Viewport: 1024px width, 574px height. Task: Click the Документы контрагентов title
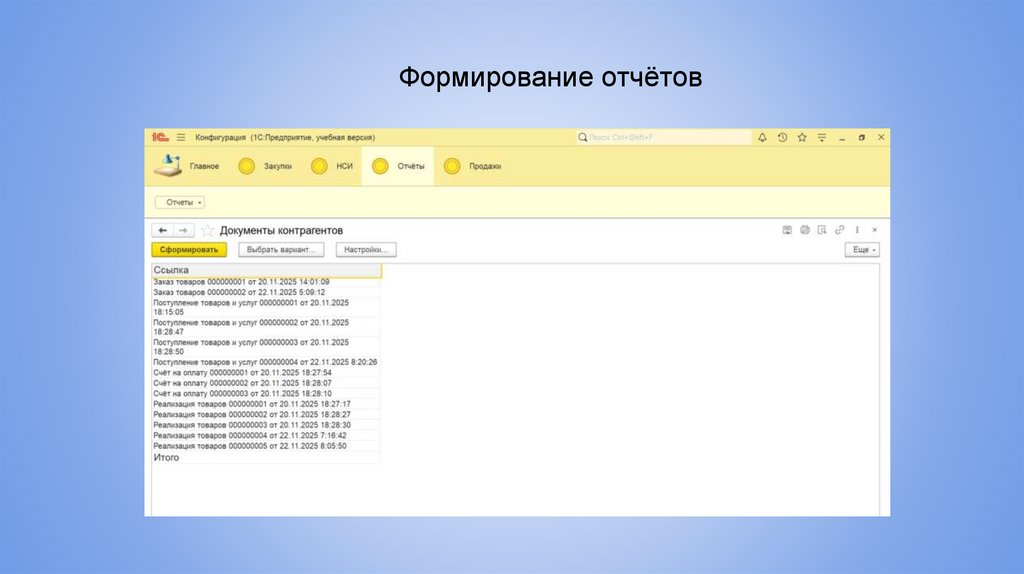281,231
